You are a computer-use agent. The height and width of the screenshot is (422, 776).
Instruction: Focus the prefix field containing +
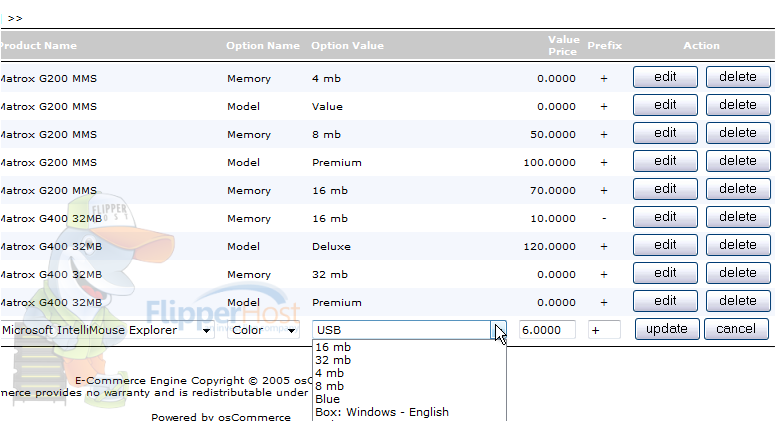click(x=604, y=330)
